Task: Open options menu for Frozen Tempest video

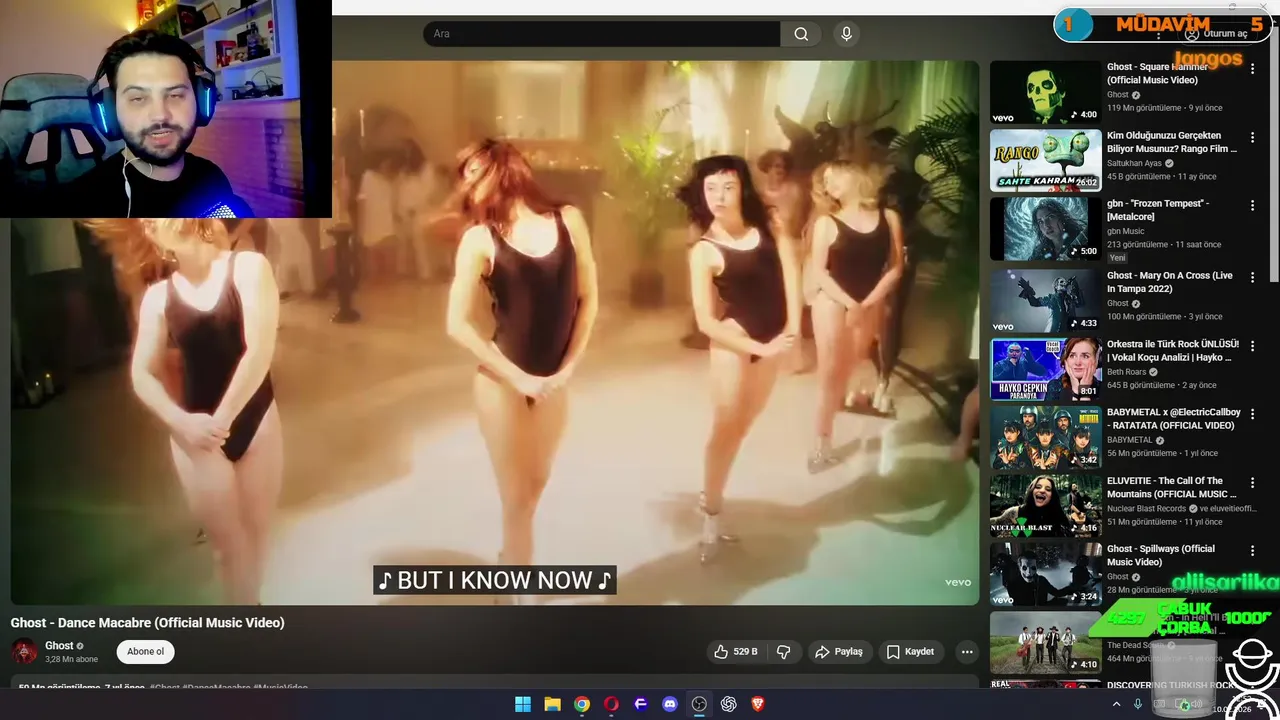Action: point(1252,205)
